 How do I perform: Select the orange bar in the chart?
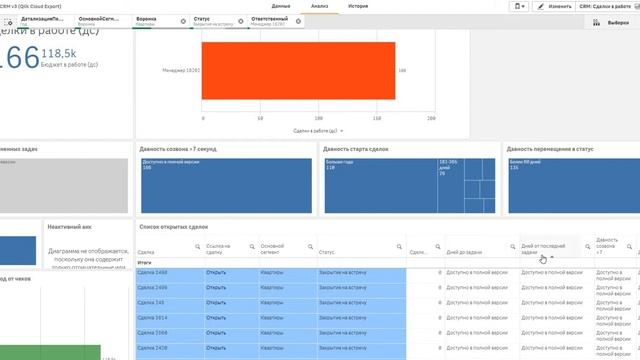[298, 71]
